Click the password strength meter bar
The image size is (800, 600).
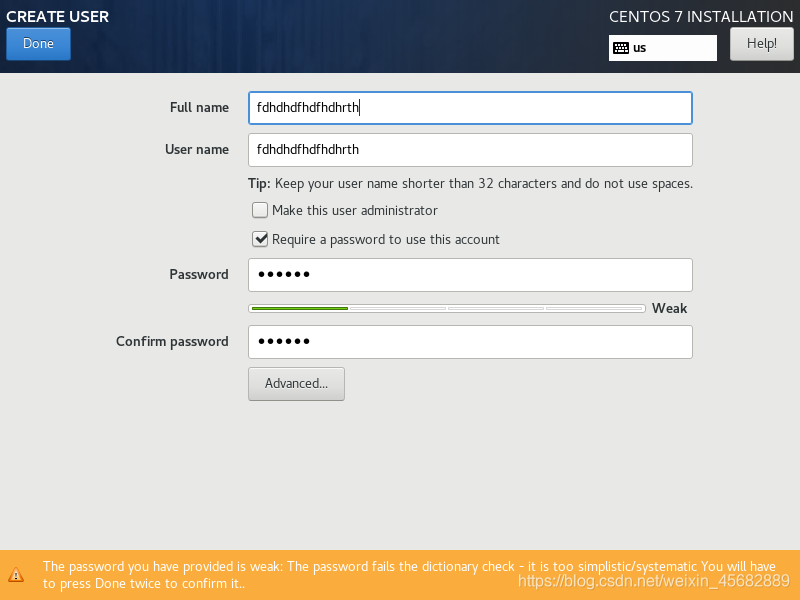(446, 308)
